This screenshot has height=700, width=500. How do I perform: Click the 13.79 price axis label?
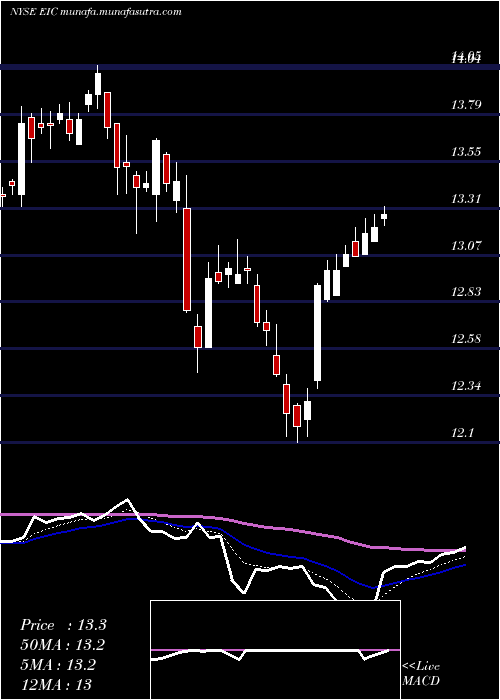[x=466, y=105]
